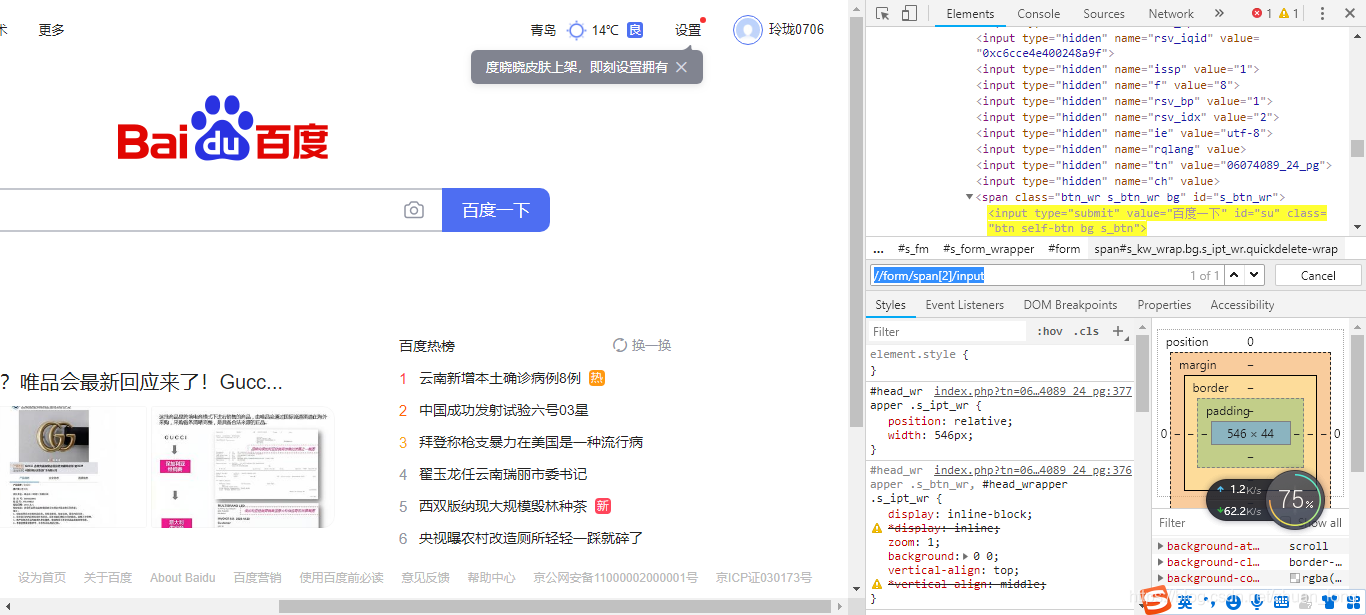The image size is (1366, 615).
Task: Click the weather sun icon
Action: pos(576,30)
